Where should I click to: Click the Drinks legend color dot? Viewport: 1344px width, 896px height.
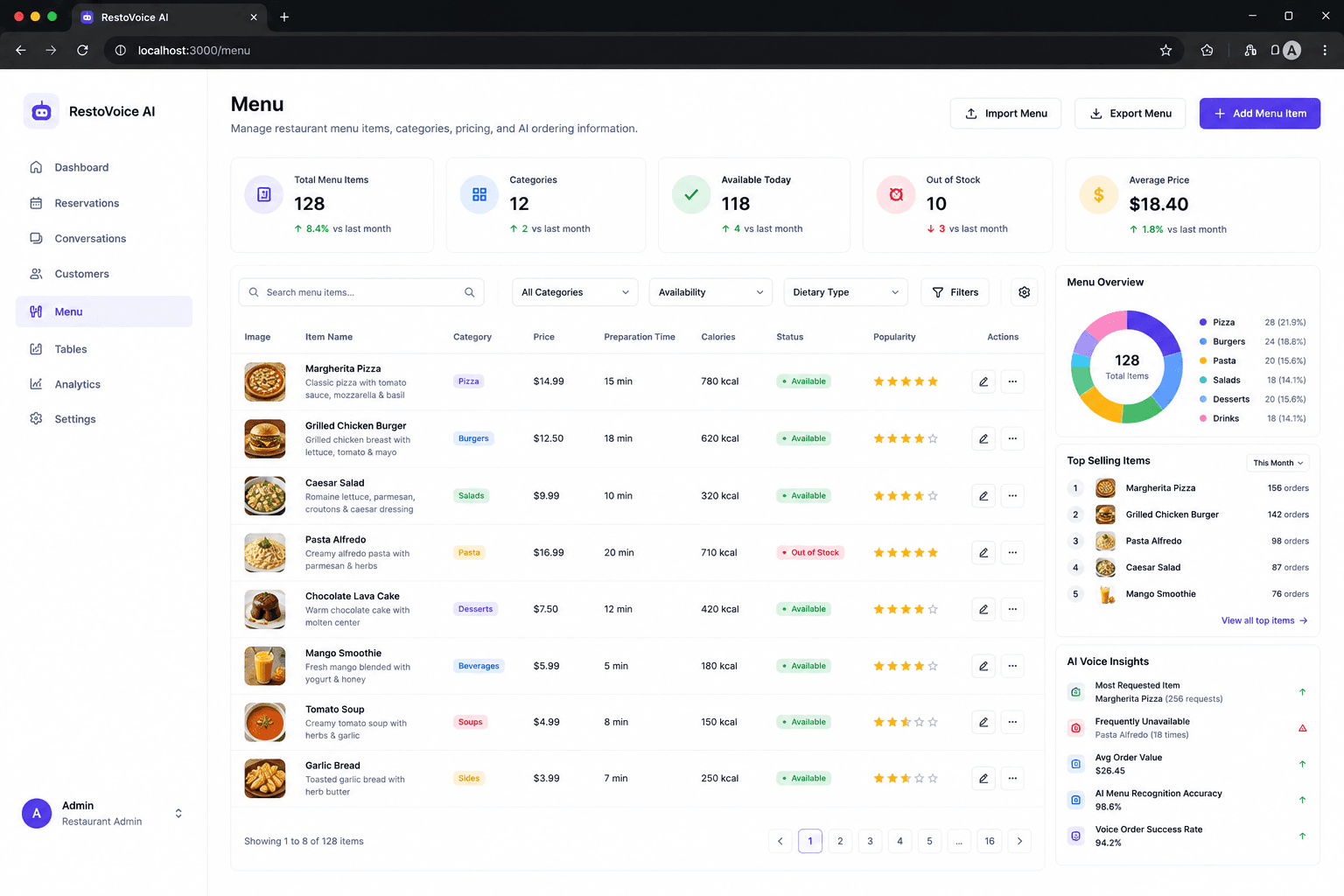tap(1203, 418)
